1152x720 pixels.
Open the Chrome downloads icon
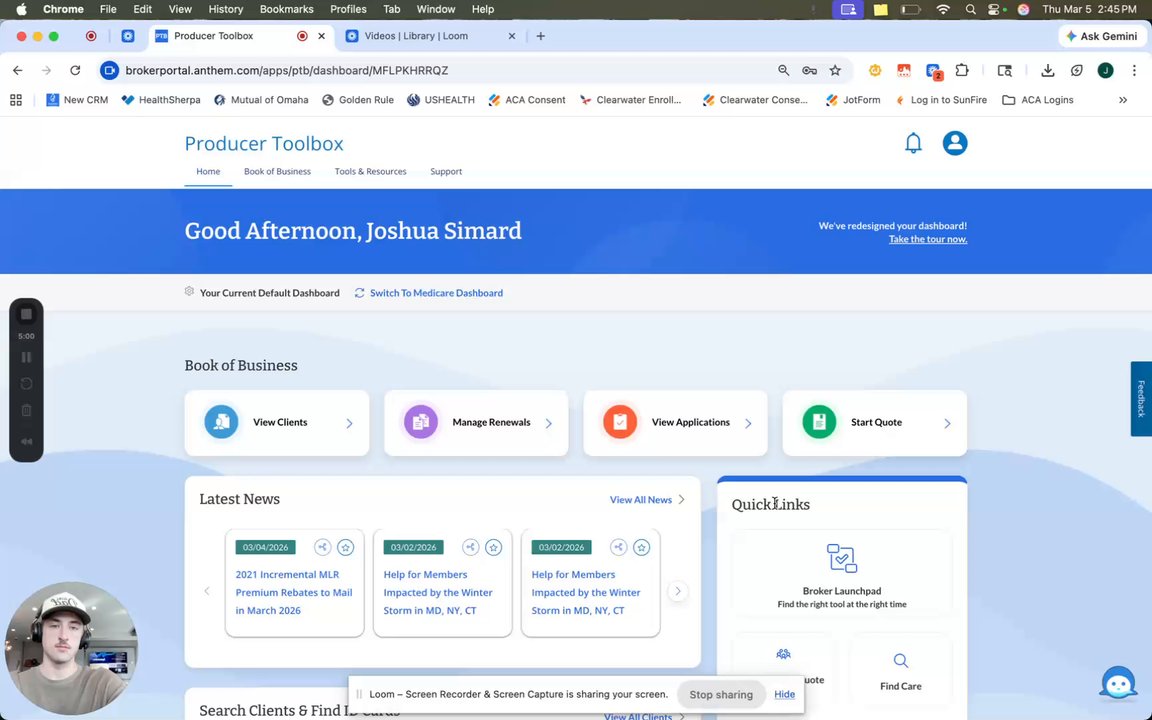1048,71
